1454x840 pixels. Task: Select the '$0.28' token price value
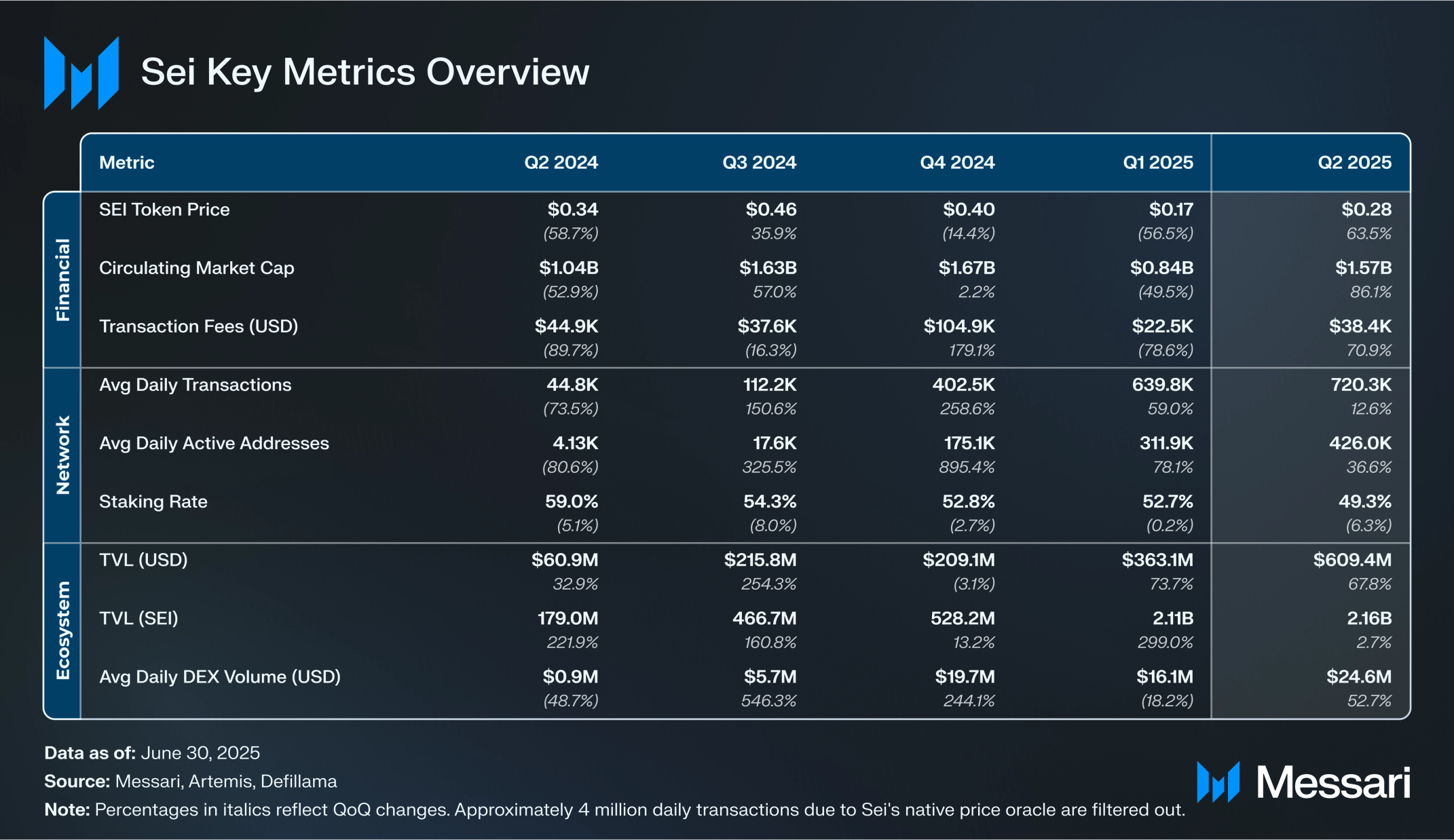click(1366, 210)
